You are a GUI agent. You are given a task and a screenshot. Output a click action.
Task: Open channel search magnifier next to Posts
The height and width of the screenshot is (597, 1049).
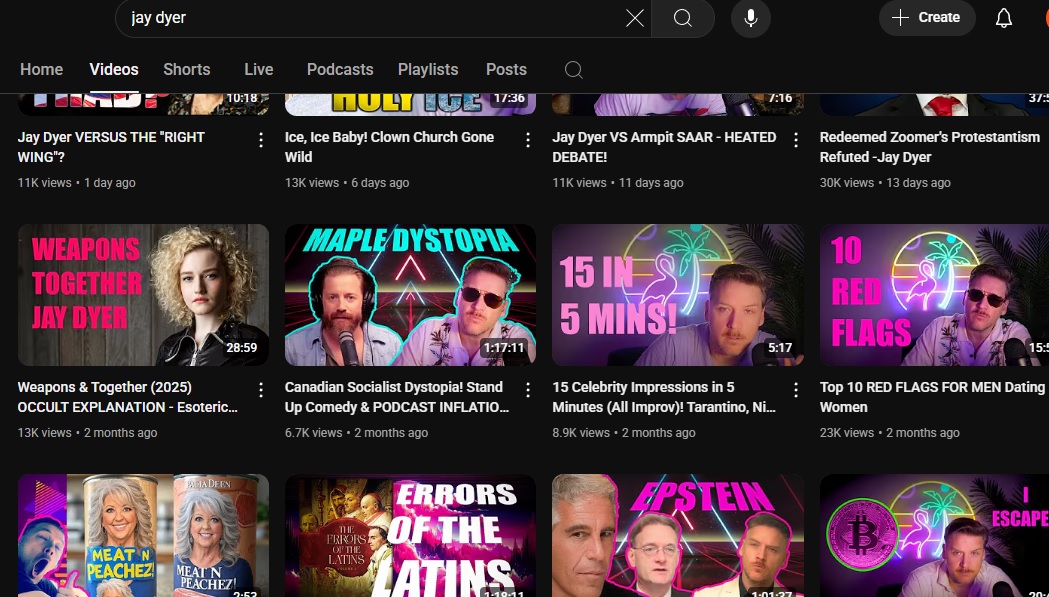pos(573,70)
